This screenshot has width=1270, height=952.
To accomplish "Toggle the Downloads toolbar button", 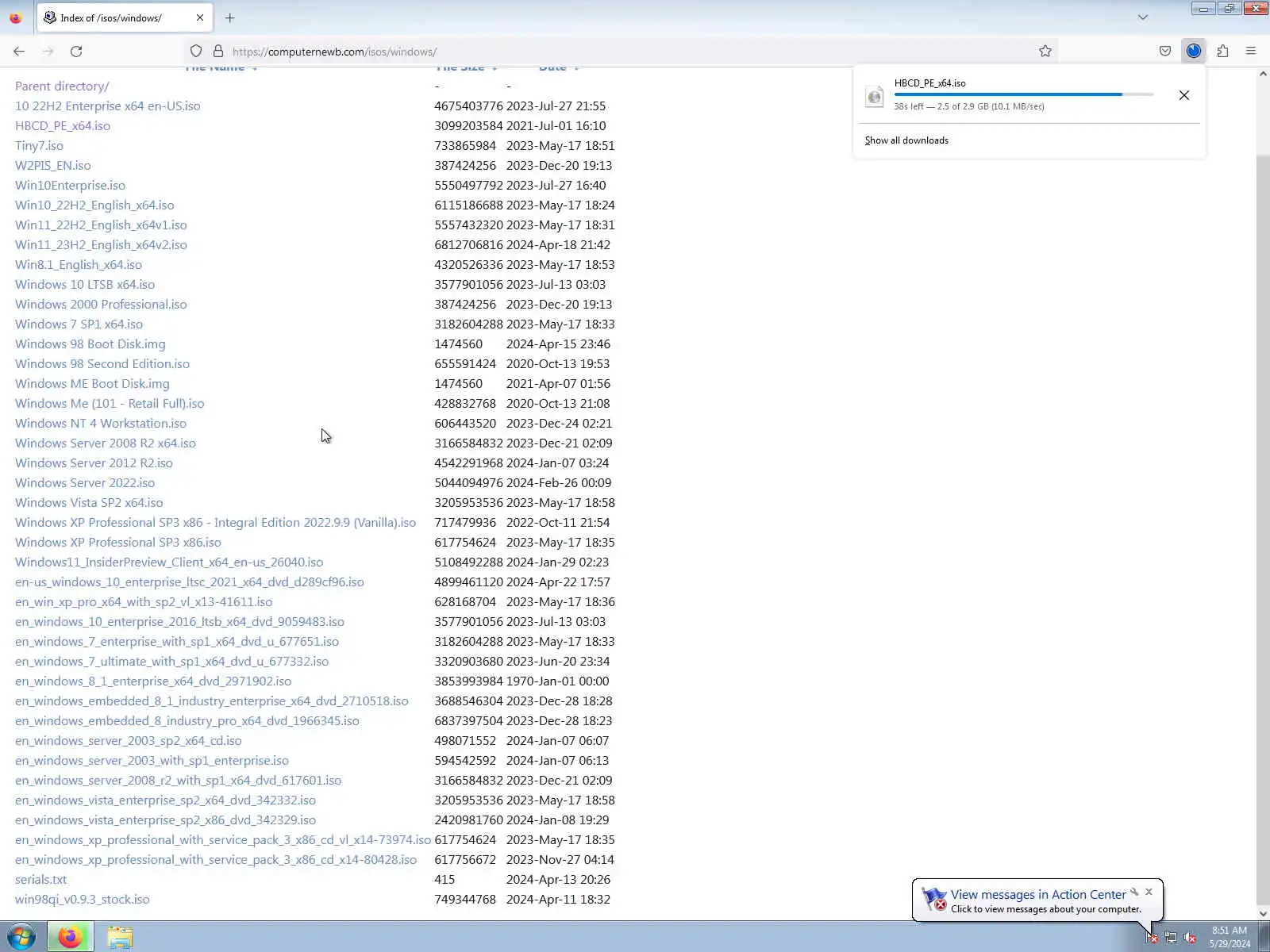I will (1194, 52).
